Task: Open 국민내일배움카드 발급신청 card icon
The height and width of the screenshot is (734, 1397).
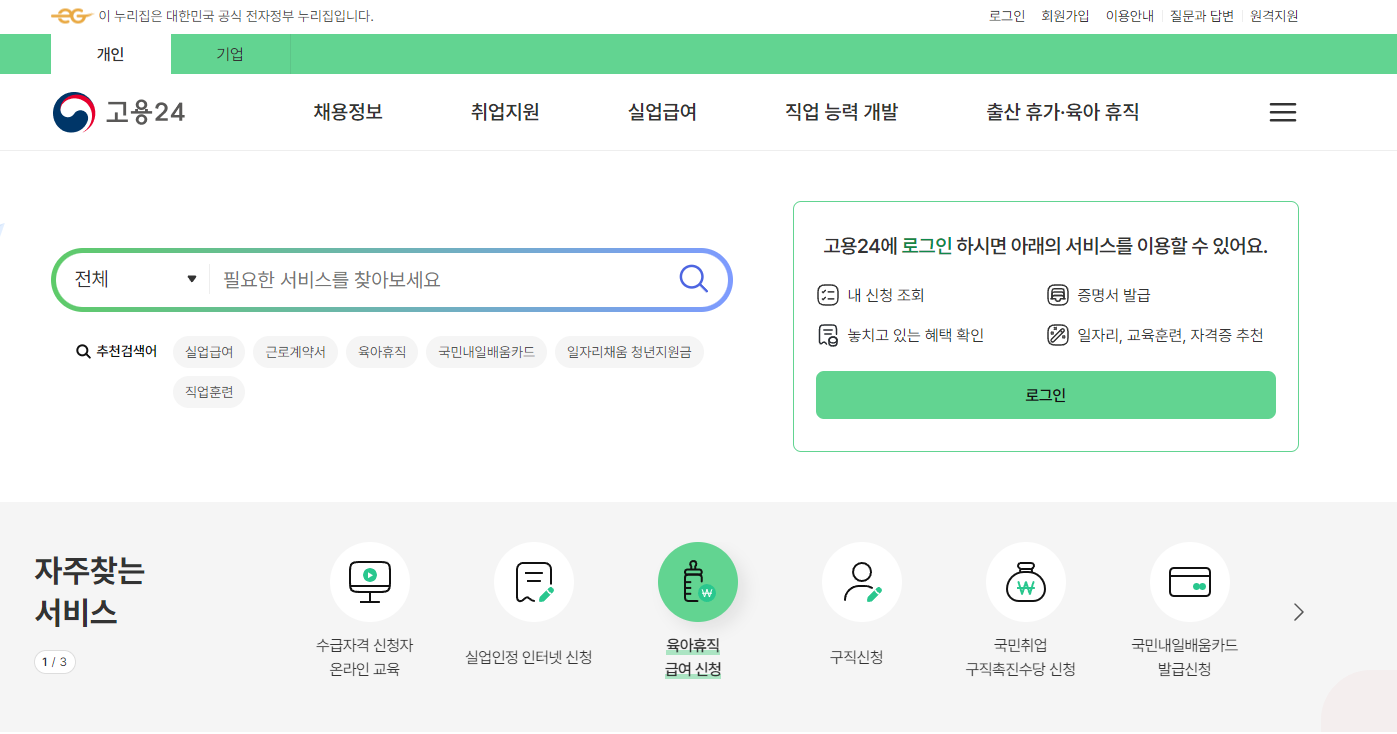Action: click(x=1190, y=582)
